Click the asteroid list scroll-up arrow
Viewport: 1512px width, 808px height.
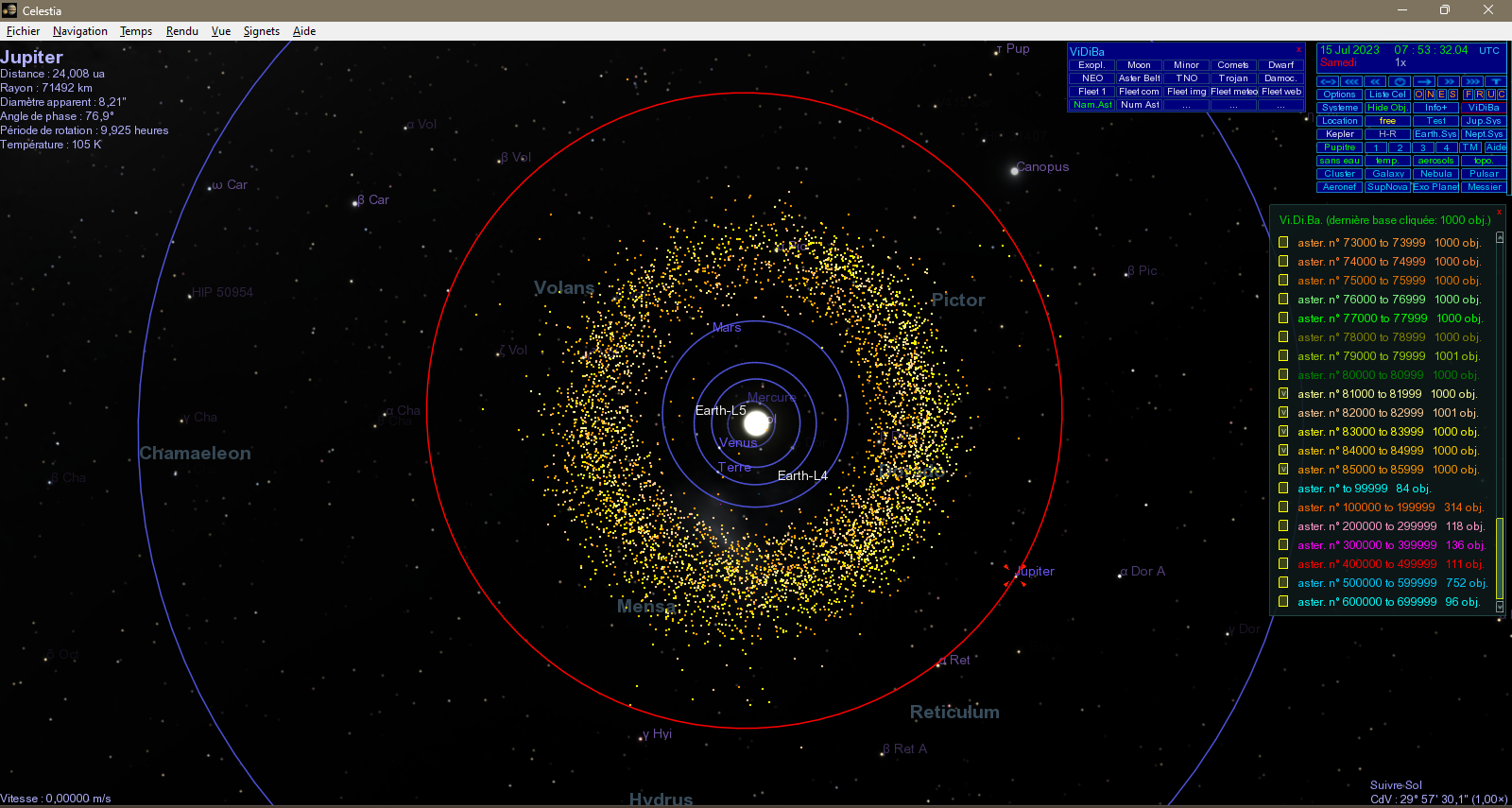point(1500,238)
